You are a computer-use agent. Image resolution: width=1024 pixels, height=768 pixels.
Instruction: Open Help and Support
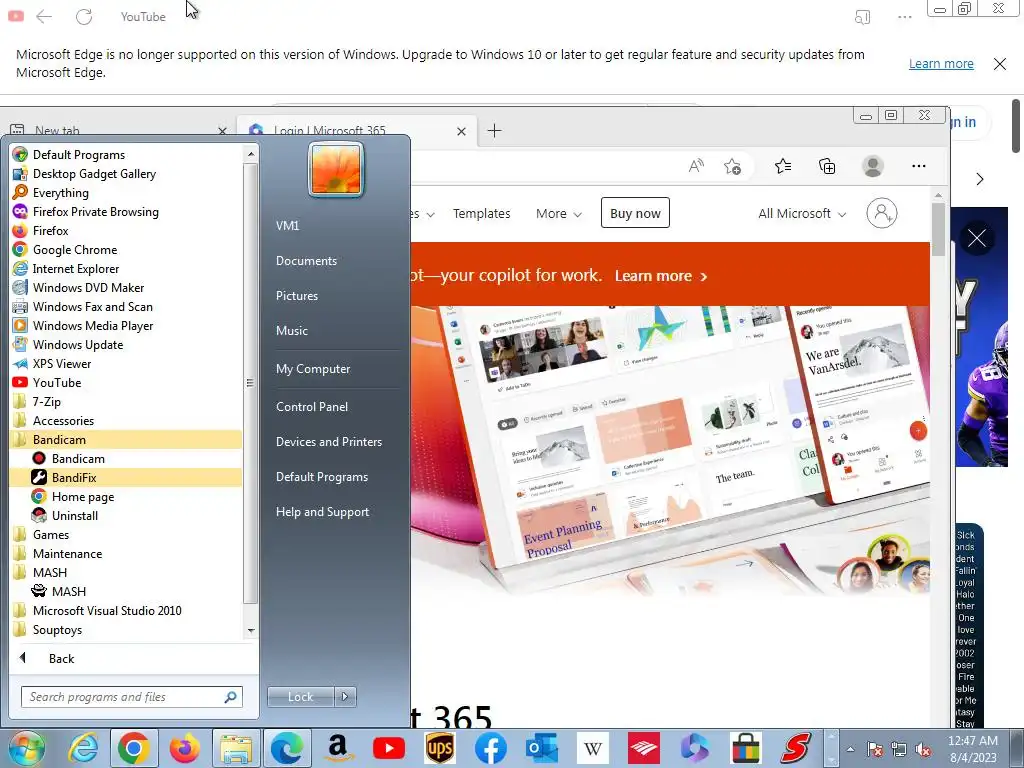tap(322, 512)
